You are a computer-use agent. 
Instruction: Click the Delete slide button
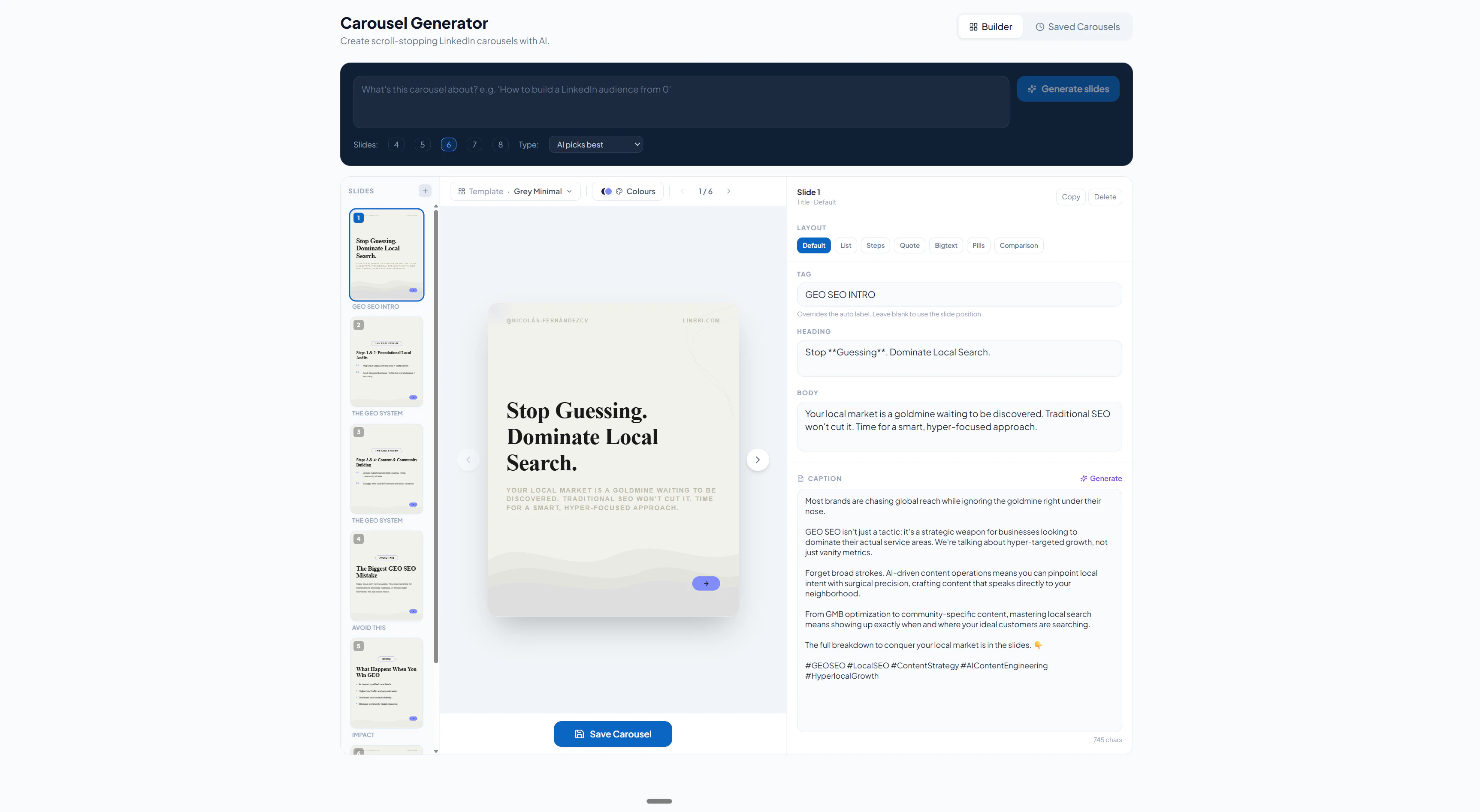pyautogui.click(x=1104, y=197)
